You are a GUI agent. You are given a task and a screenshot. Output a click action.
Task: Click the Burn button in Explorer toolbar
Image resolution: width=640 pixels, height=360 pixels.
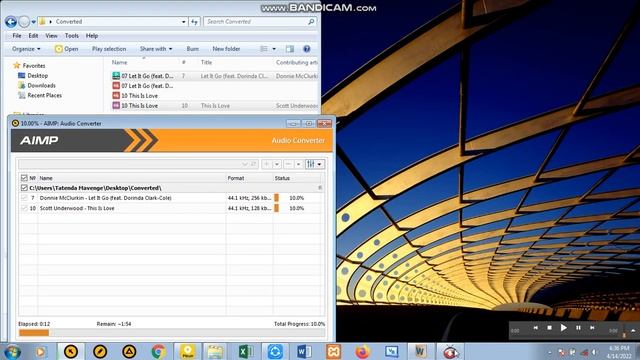(x=193, y=49)
